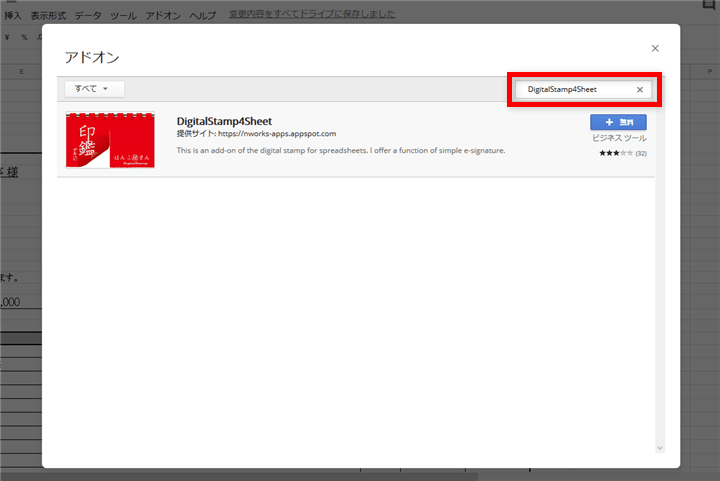Open the すべて category filter dropdown
Image resolution: width=720 pixels, height=481 pixels.
pyautogui.click(x=91, y=89)
